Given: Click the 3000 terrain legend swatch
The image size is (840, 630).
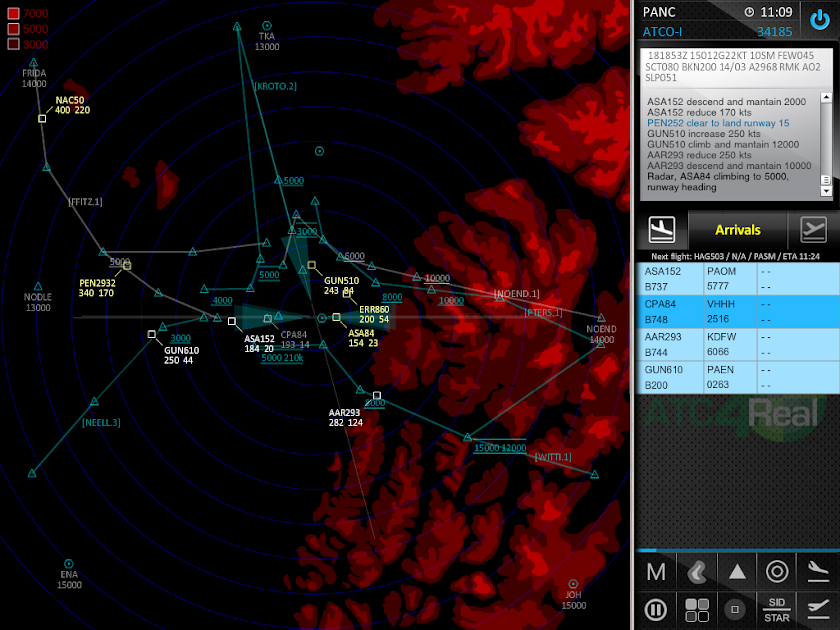Looking at the screenshot, I should click(x=13, y=44).
